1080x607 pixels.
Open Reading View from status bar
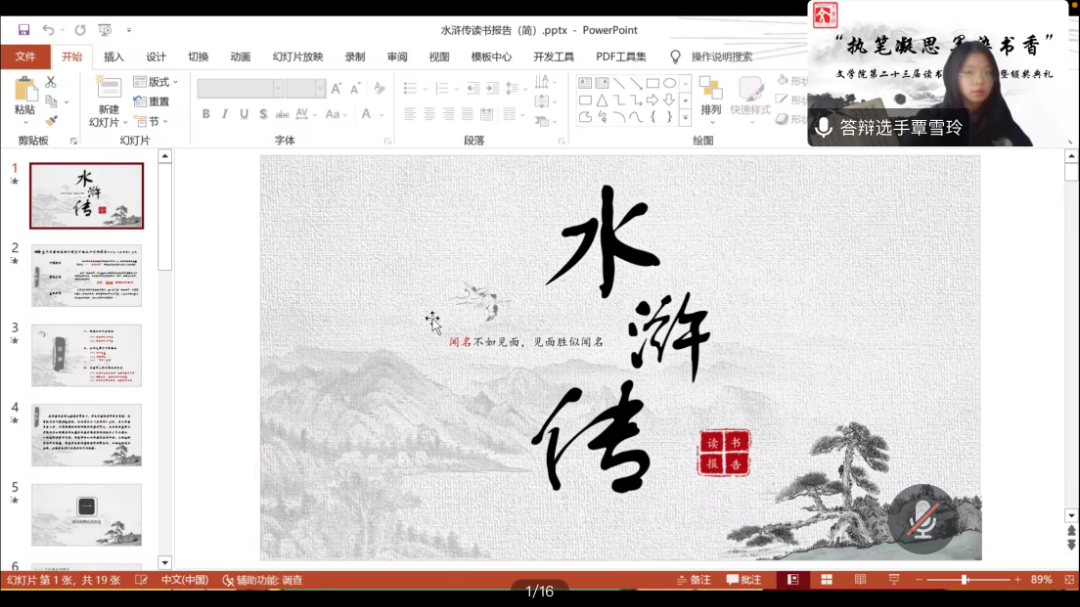click(860, 580)
